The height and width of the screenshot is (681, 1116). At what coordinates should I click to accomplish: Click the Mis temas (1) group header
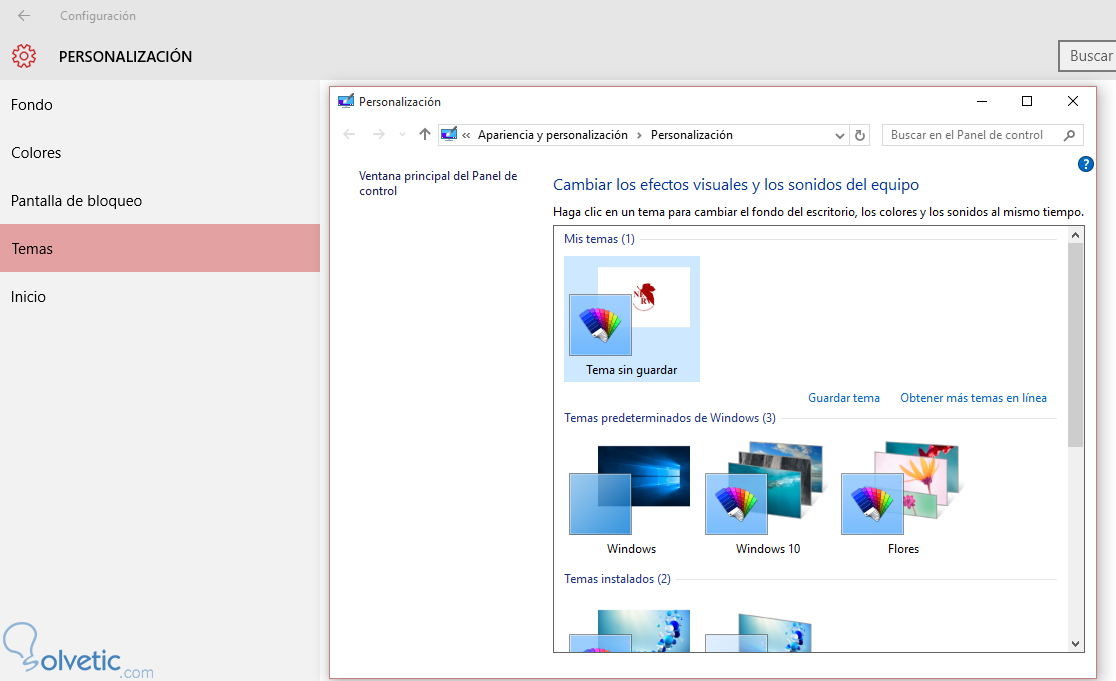(599, 239)
